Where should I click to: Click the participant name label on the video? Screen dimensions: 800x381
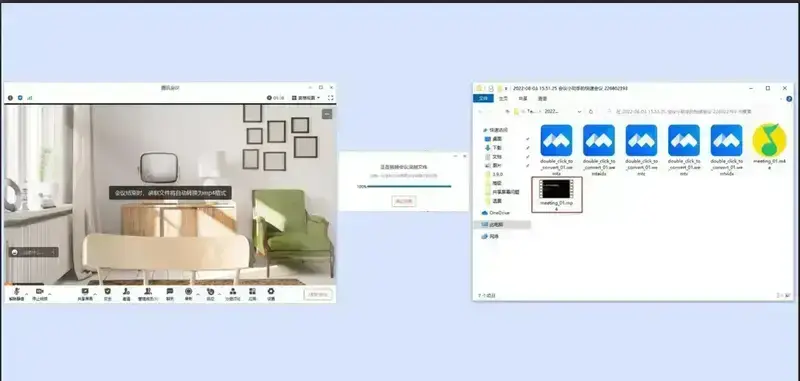coord(34,252)
